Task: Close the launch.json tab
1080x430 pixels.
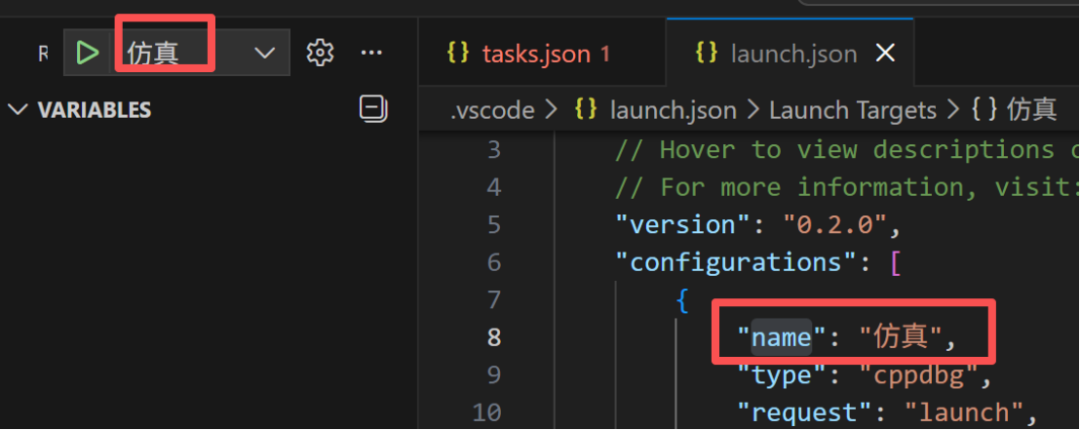Action: pyautogui.click(x=884, y=53)
